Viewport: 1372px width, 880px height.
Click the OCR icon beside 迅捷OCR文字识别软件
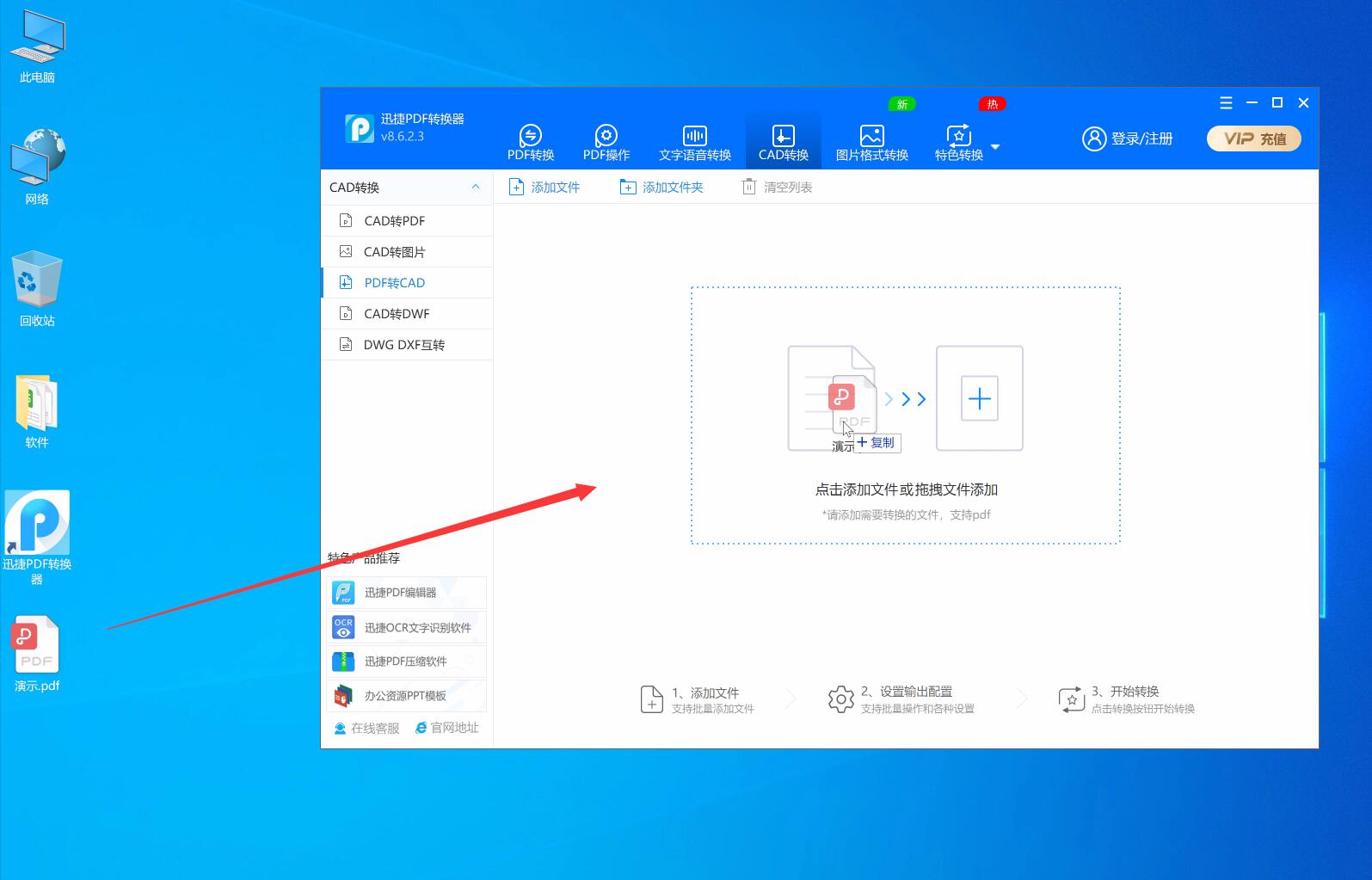point(343,627)
